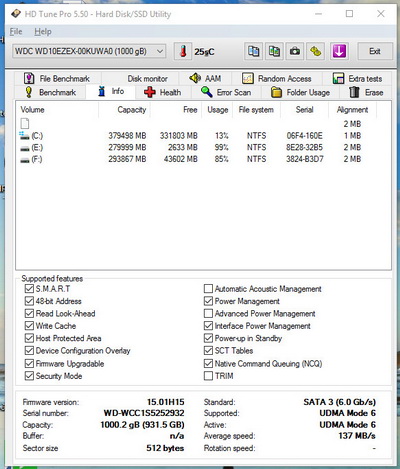
Task: Click the purple down-arrow icon
Action: pos(339,51)
